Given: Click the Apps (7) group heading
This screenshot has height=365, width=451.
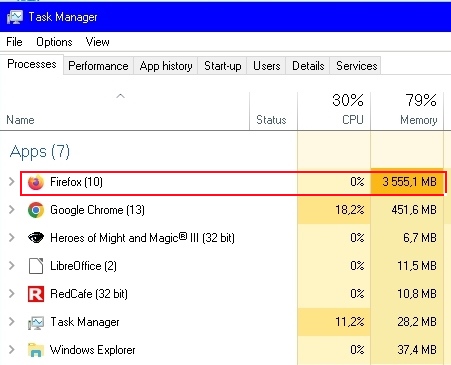Looking at the screenshot, I should (x=40, y=152).
